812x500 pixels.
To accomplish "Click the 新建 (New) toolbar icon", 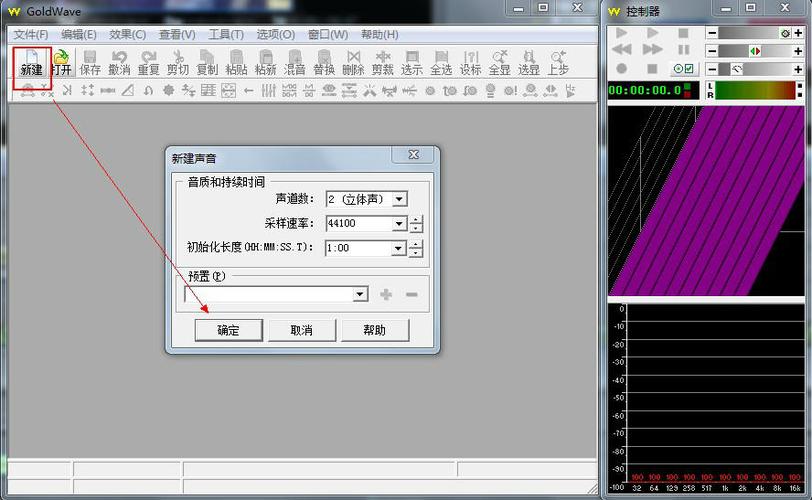I will pyautogui.click(x=31, y=62).
